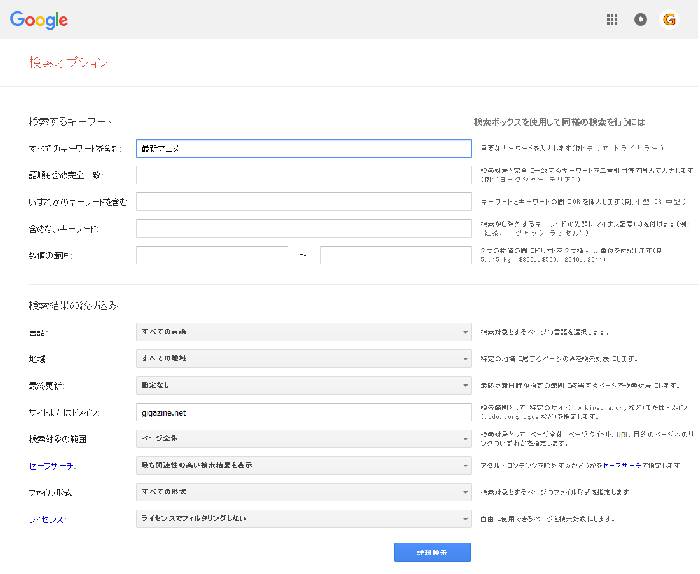This screenshot has width=700, height=574.
Task: Click the ファイル形式 row label
Action: (50, 493)
